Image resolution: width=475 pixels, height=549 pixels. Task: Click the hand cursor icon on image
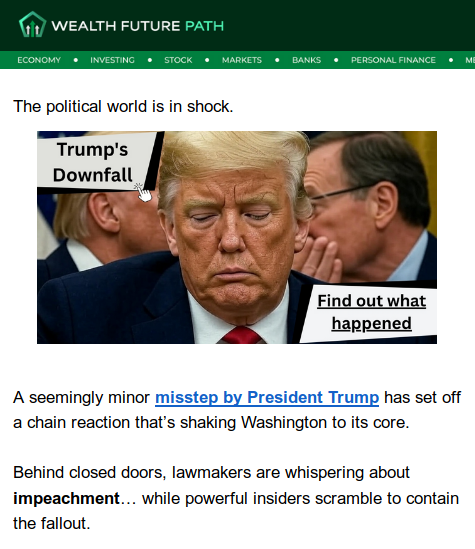tap(143, 192)
